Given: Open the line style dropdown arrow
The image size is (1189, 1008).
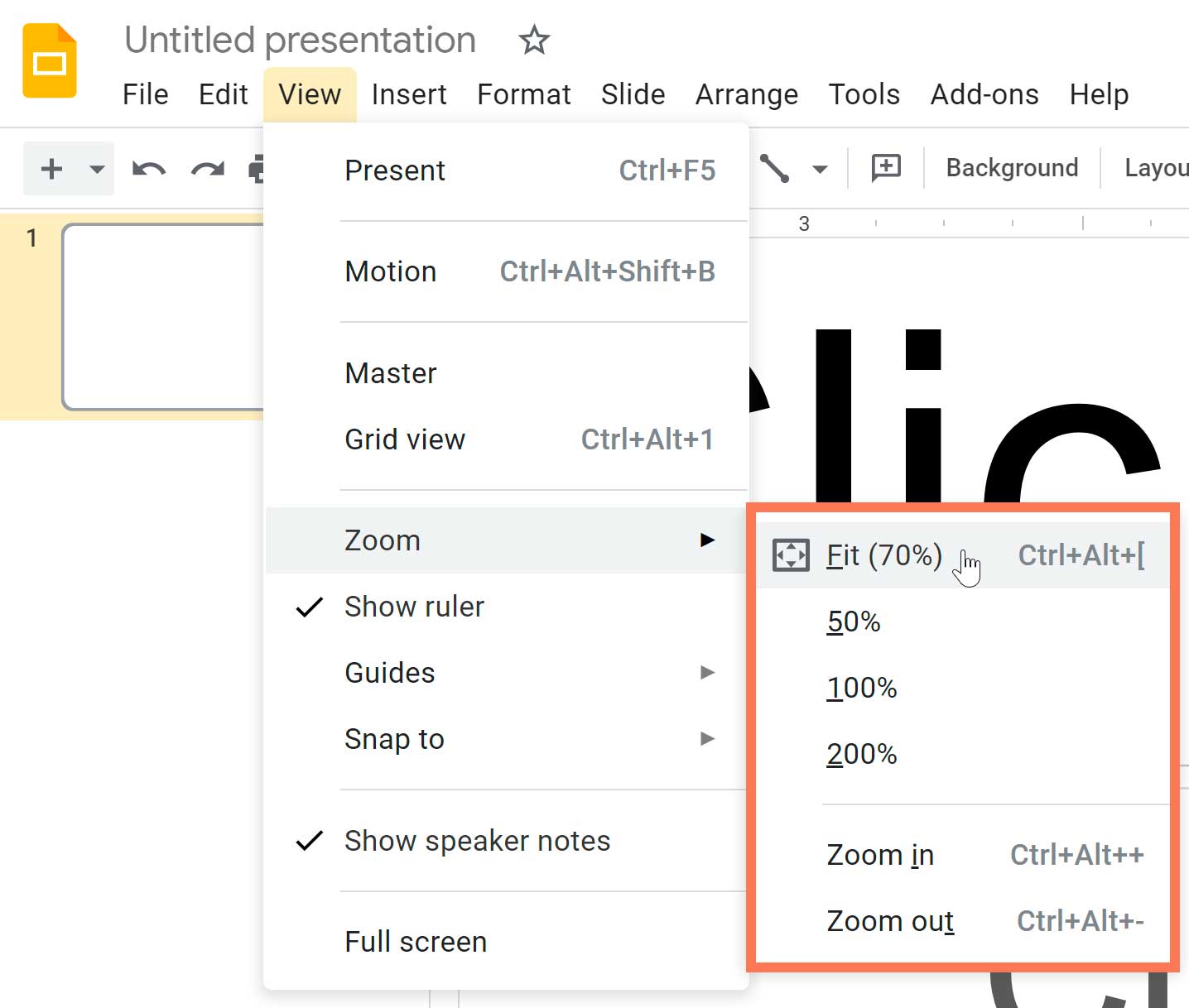Looking at the screenshot, I should [x=820, y=168].
